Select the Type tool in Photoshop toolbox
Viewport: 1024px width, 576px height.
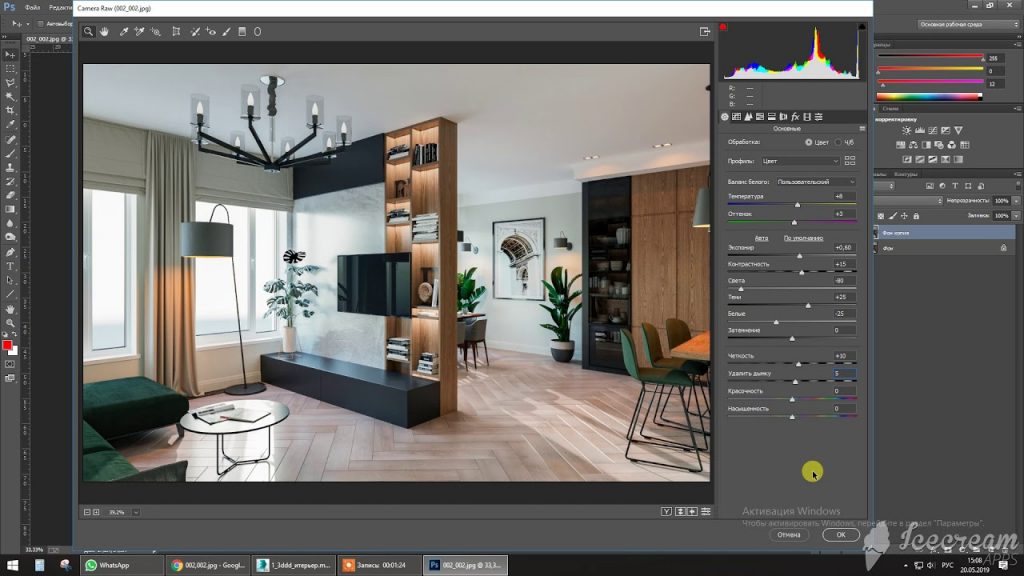click(10, 266)
